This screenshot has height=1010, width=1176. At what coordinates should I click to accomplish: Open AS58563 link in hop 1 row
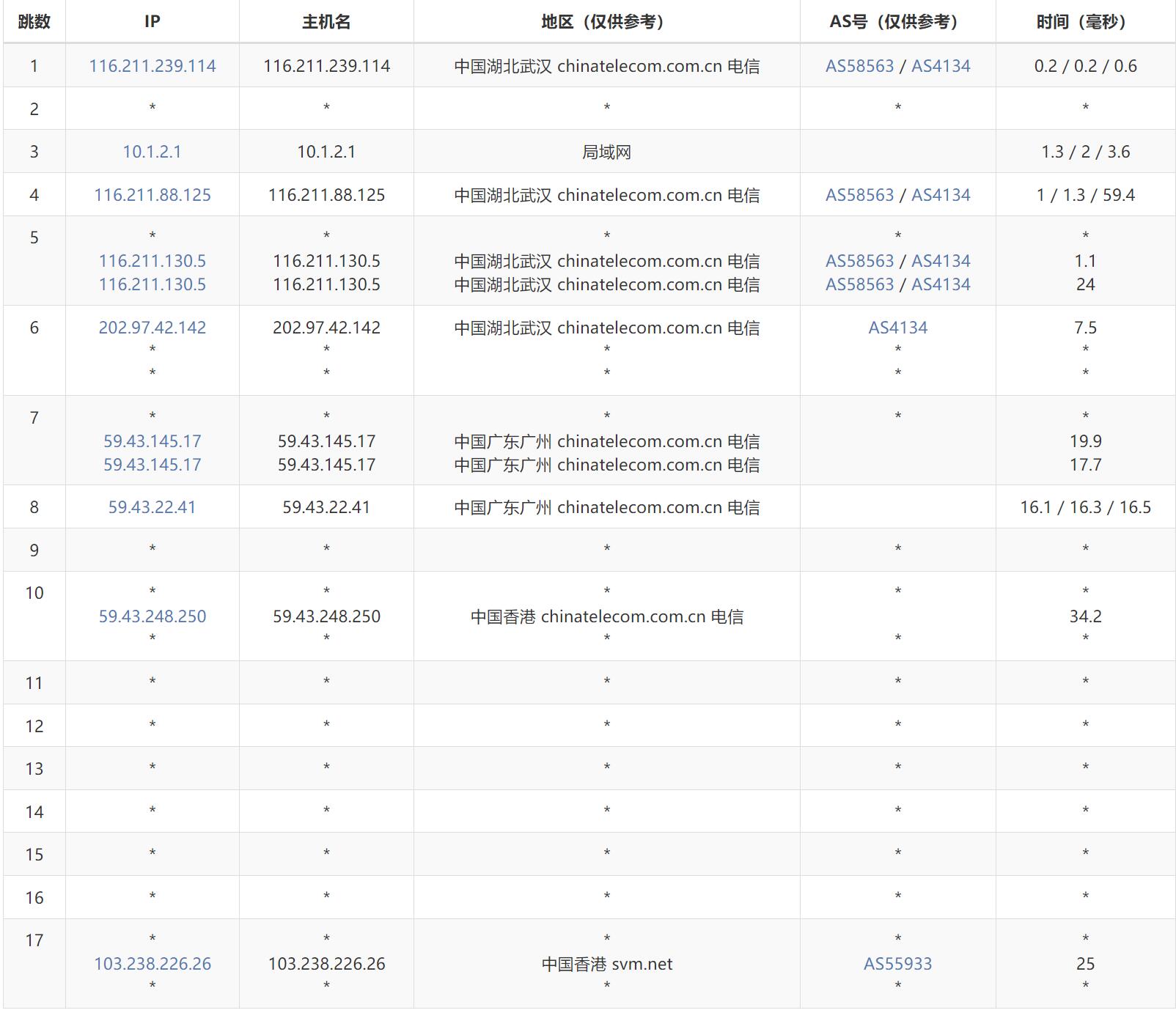click(x=860, y=66)
